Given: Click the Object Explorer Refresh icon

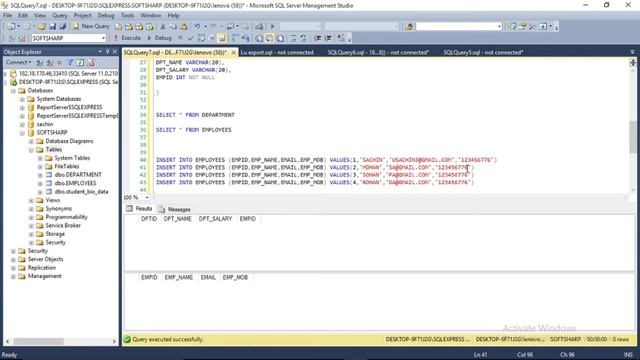Looking at the screenshot, I should coord(80,62).
